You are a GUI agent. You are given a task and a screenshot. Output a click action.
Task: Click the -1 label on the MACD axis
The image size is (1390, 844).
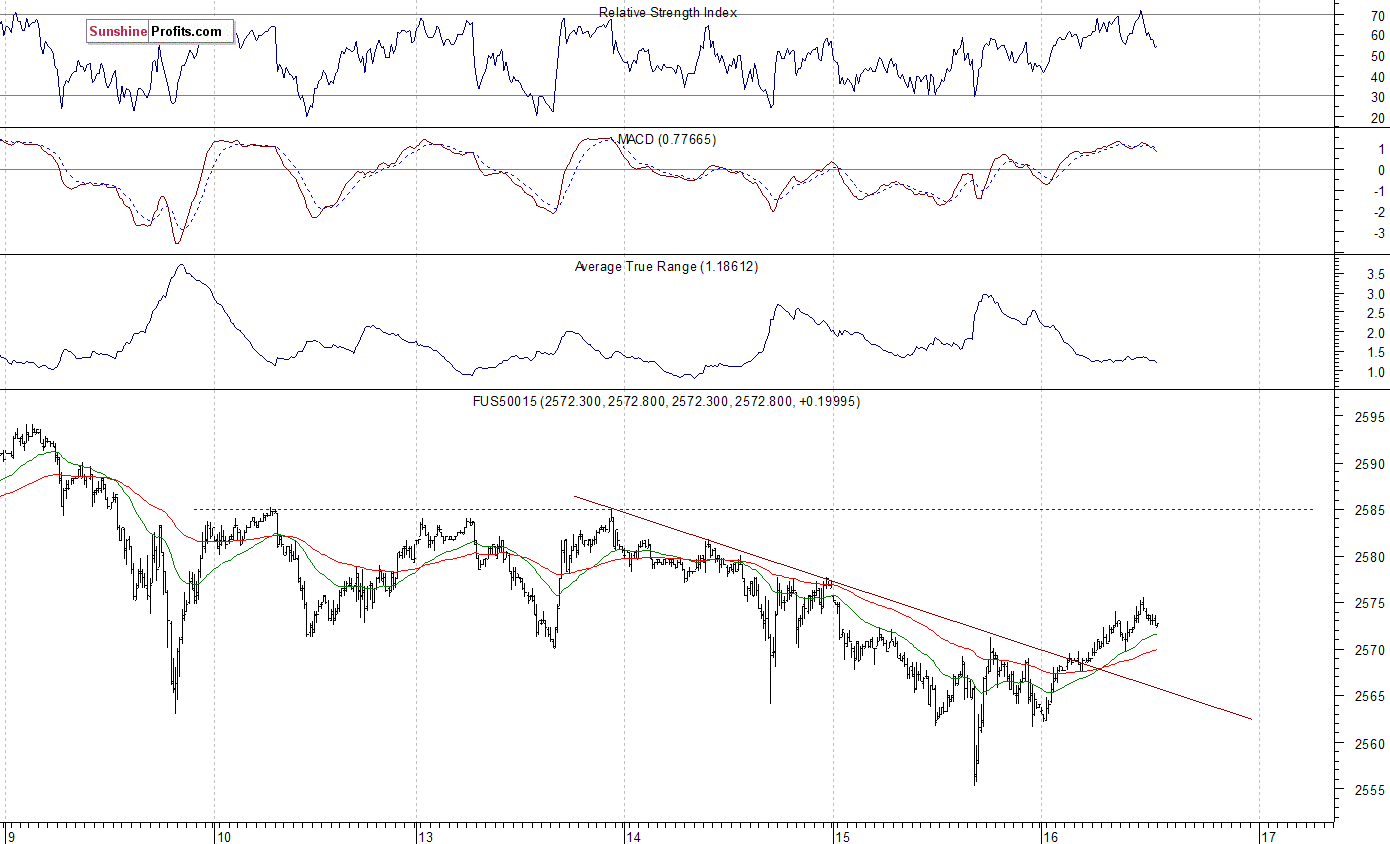1379,191
